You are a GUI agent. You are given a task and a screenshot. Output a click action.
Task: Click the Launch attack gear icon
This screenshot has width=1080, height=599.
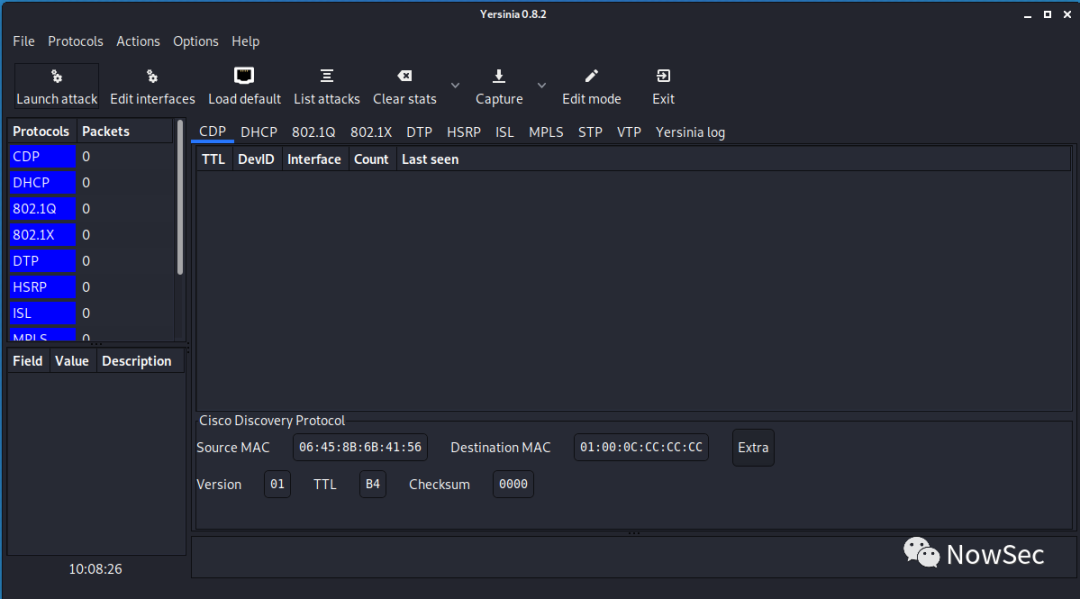(56, 76)
